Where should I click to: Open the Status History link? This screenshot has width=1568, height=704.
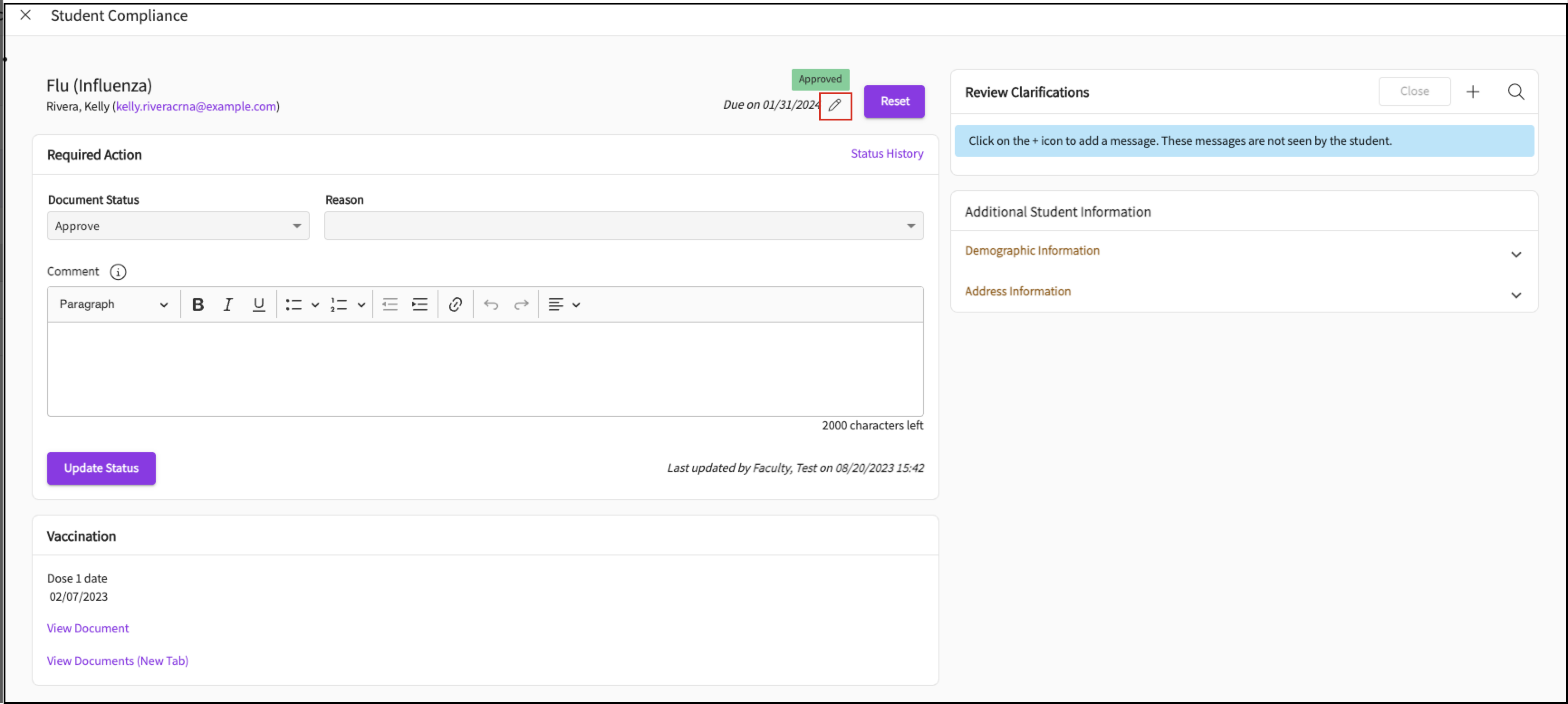pos(886,154)
